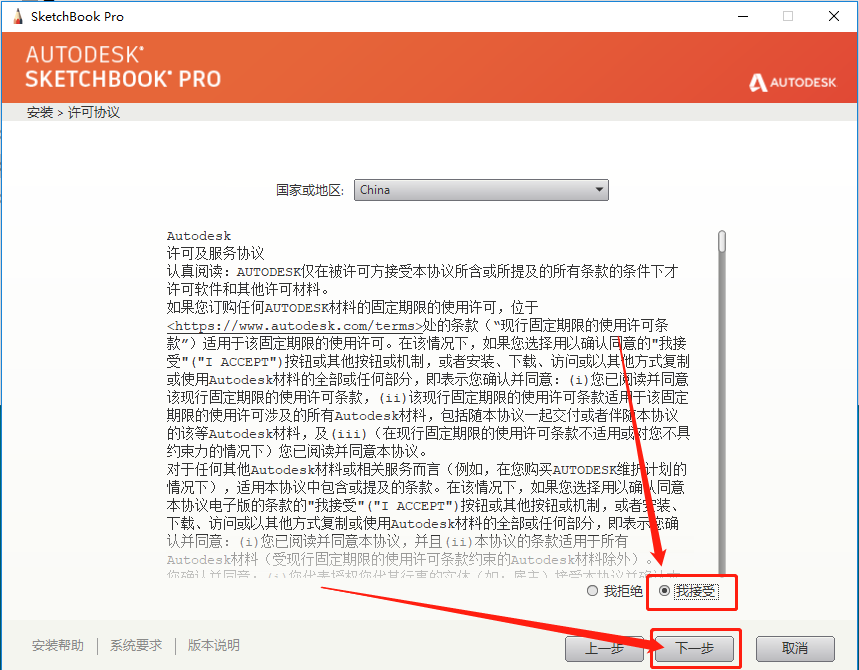Open the 版本说明 release notes link
This screenshot has width=859, height=670.
(x=214, y=646)
